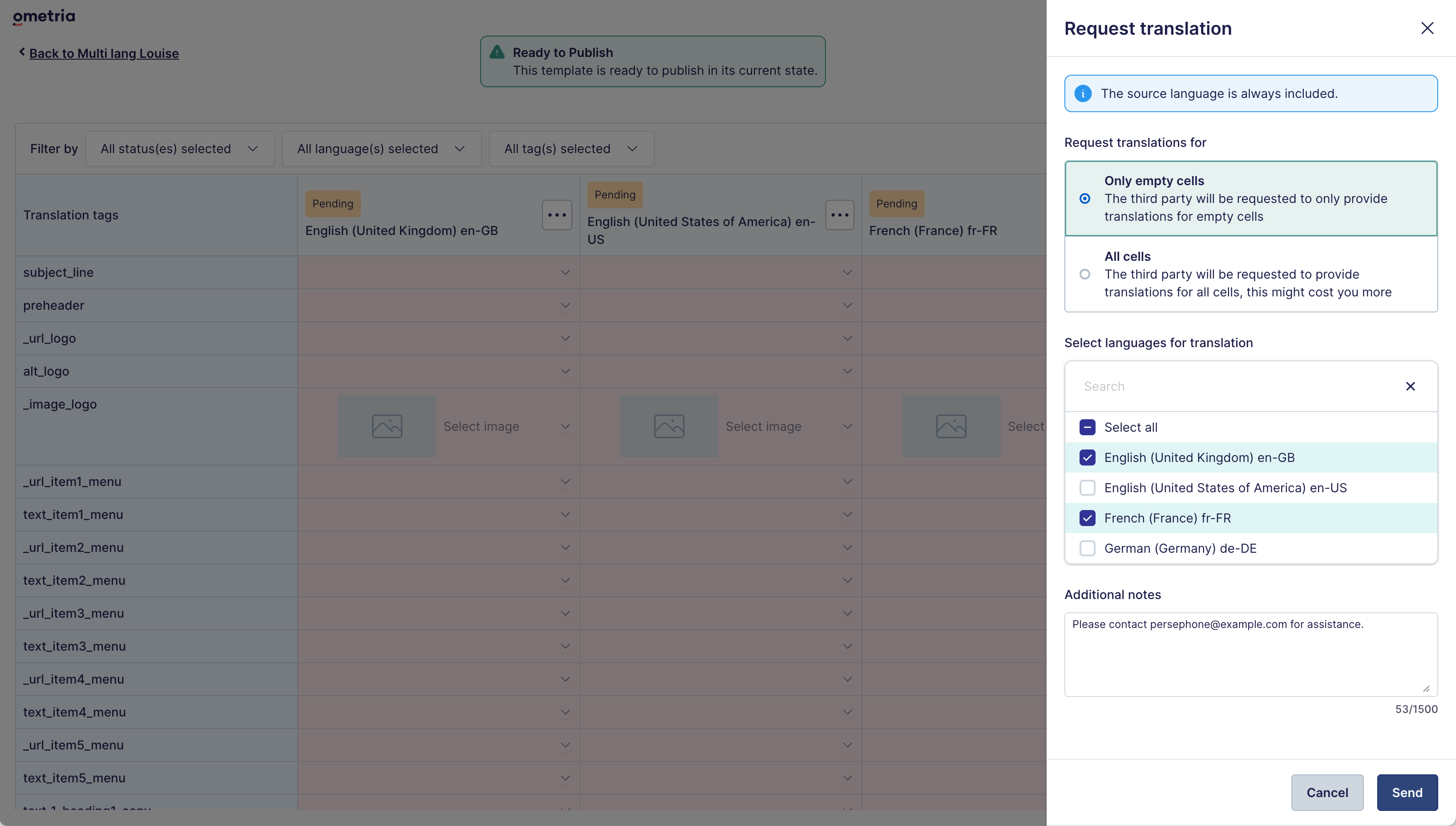Expand the alt_logo en-US cell
Screen dimensions: 1456x826
pyautogui.click(x=847, y=371)
